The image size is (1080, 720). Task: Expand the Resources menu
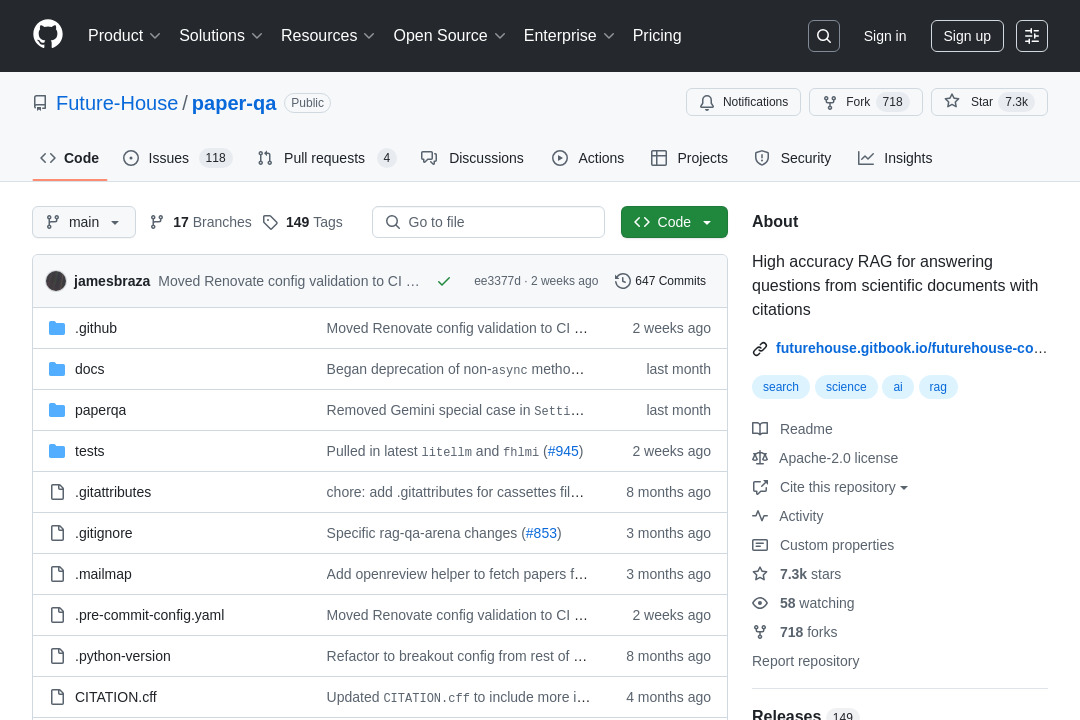click(x=327, y=36)
